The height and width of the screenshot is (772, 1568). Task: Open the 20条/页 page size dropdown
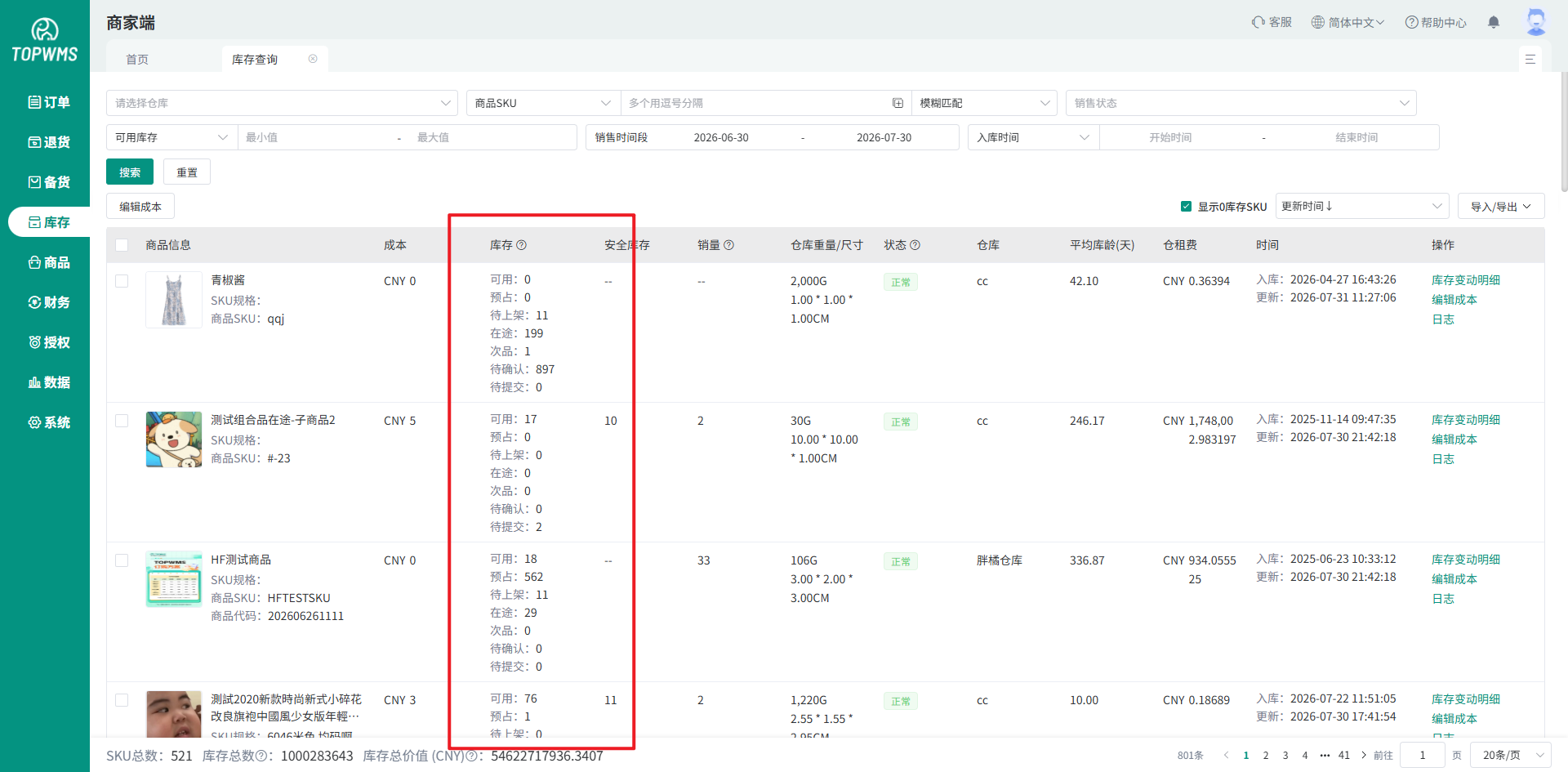click(x=1511, y=755)
